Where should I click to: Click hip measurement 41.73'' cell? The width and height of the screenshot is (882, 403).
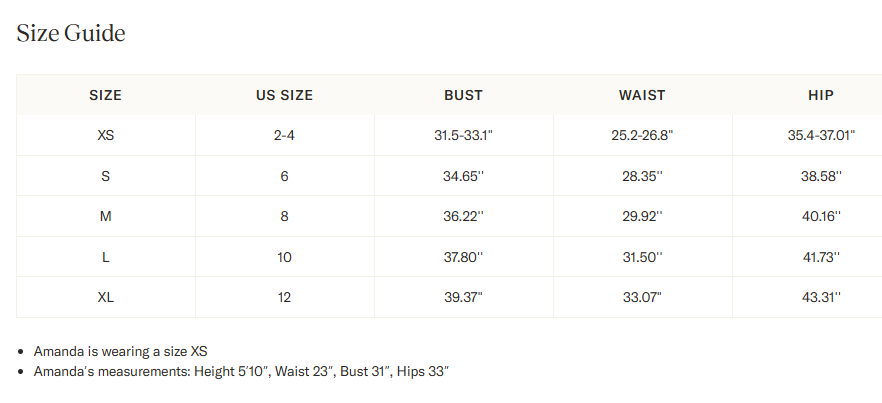[x=821, y=257]
